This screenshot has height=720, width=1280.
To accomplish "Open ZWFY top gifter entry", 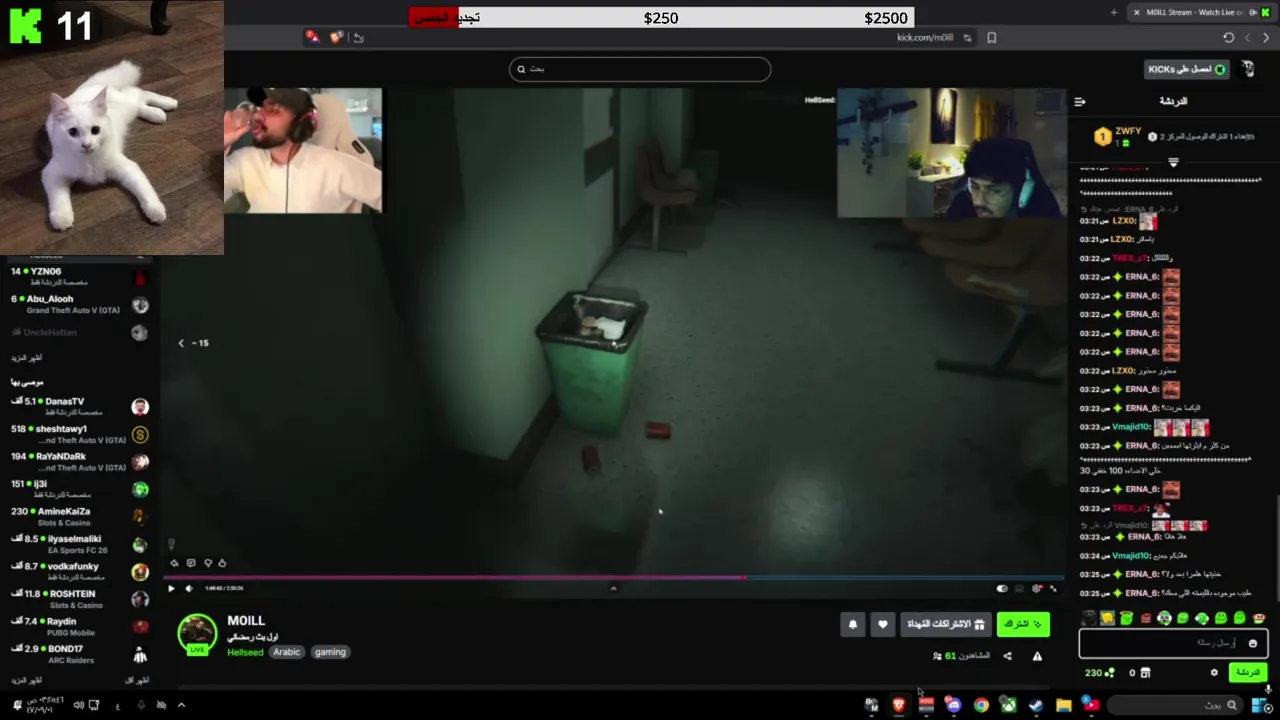I will 1118,137.
